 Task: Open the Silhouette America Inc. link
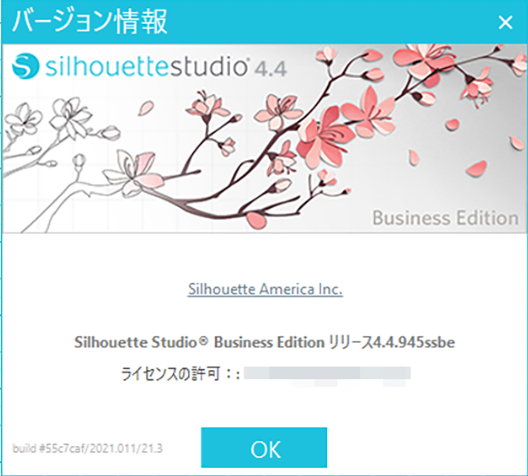[x=265, y=289]
